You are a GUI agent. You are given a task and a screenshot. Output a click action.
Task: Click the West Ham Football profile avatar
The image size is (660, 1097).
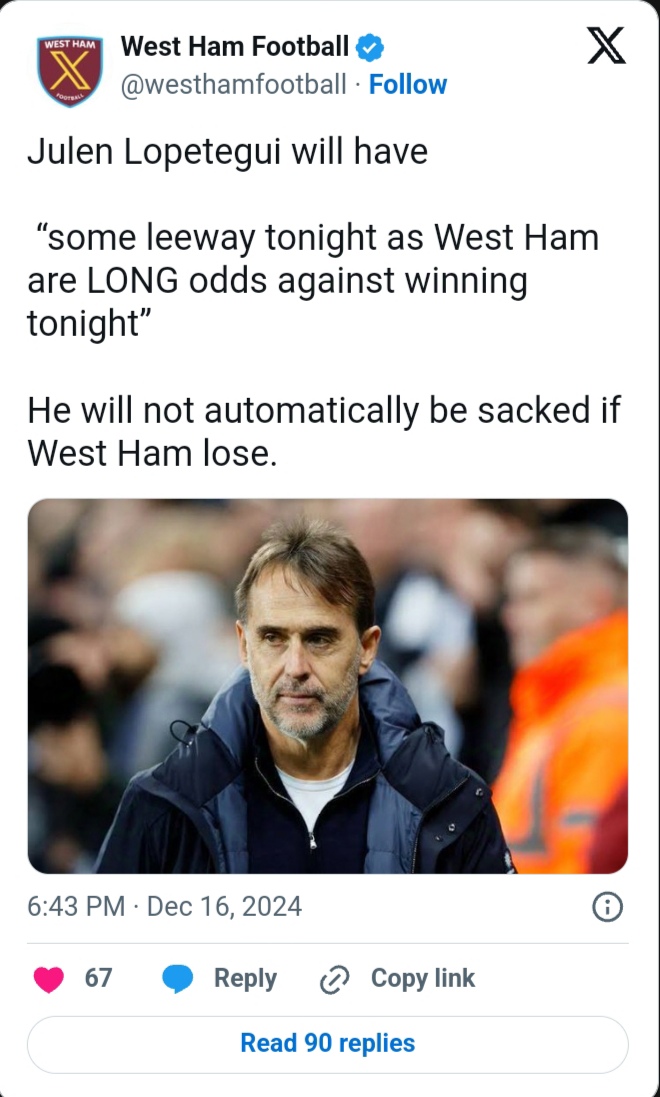[70, 70]
